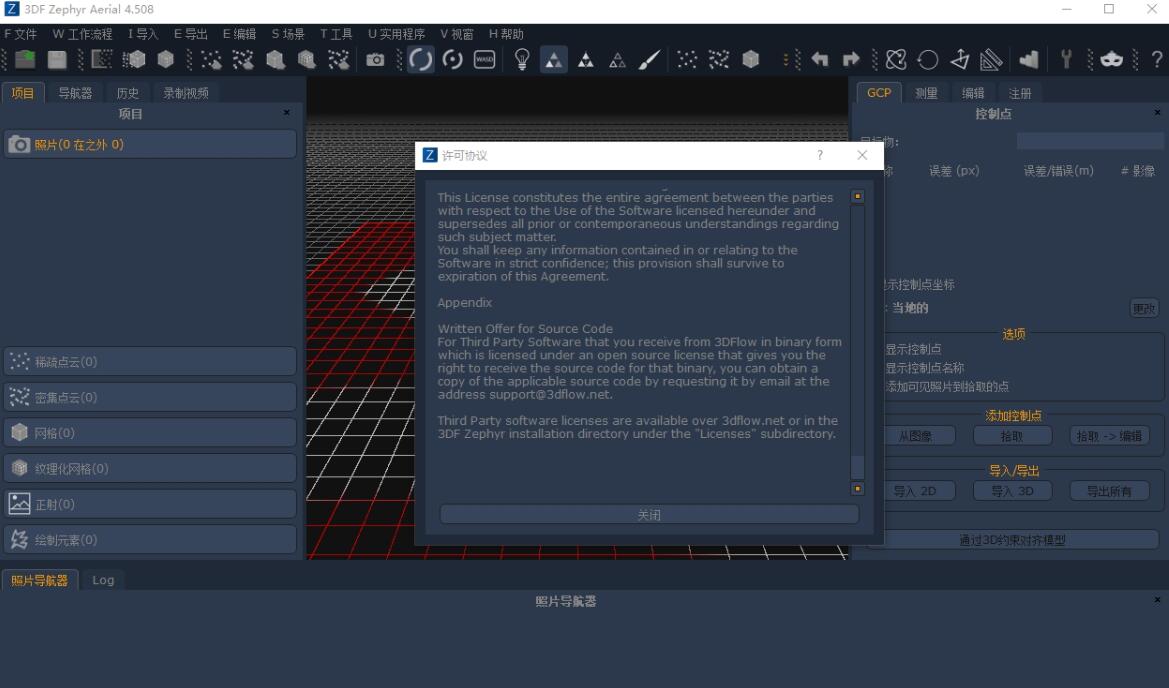Image resolution: width=1169 pixels, height=688 pixels.
Task: Click 通过3D约束对齐模型 button
Action: point(1012,540)
